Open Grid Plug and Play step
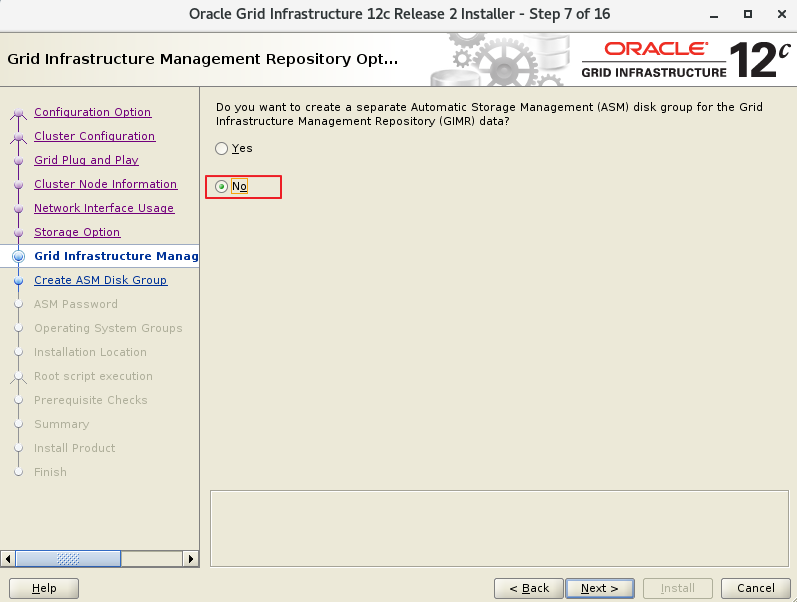 coord(86,160)
